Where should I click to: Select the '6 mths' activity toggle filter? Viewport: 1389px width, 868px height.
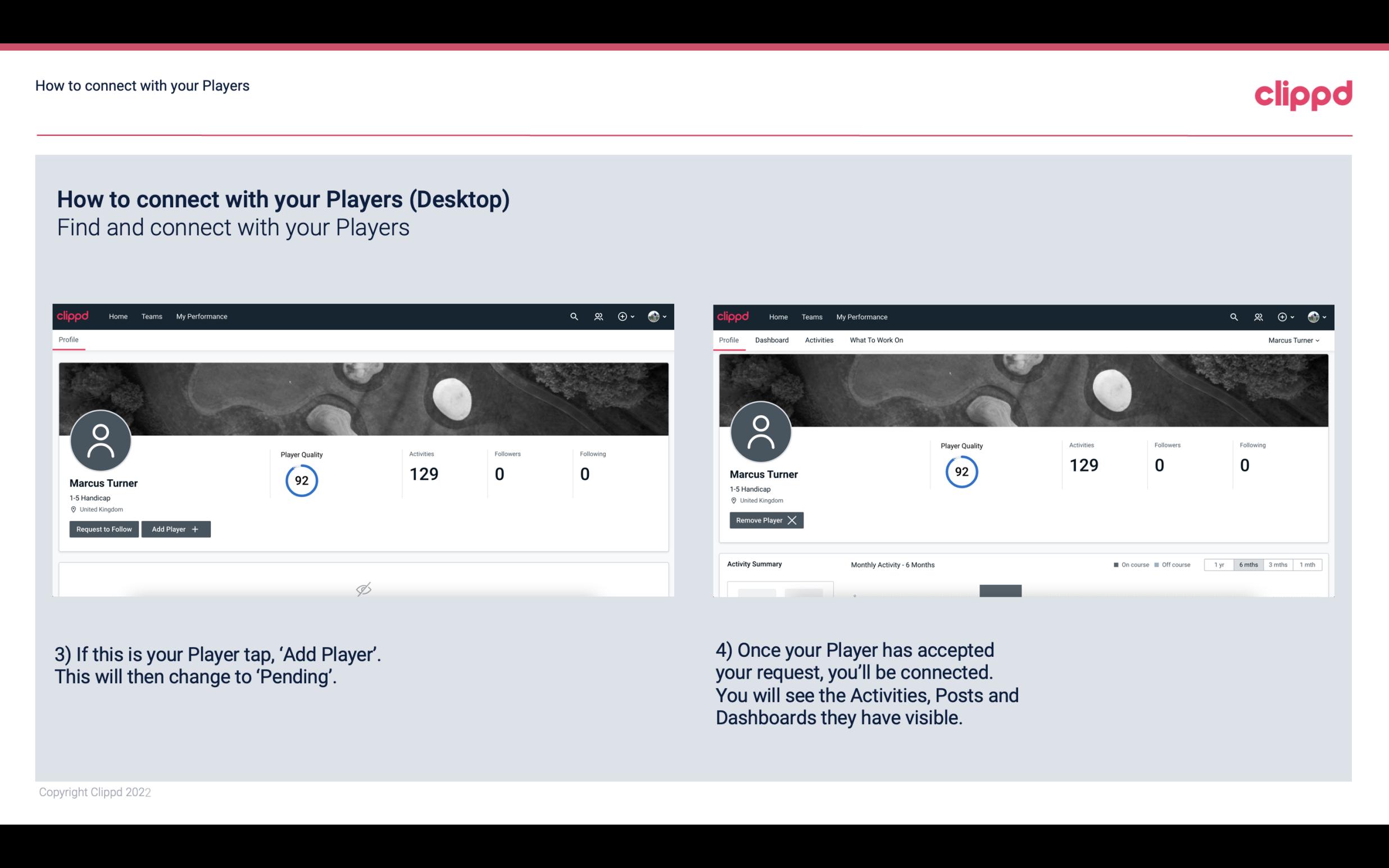(1248, 564)
